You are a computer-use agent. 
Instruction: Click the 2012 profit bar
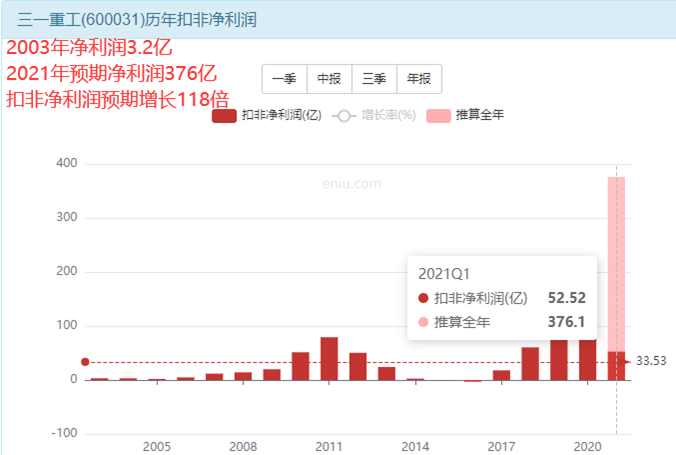tap(358, 367)
